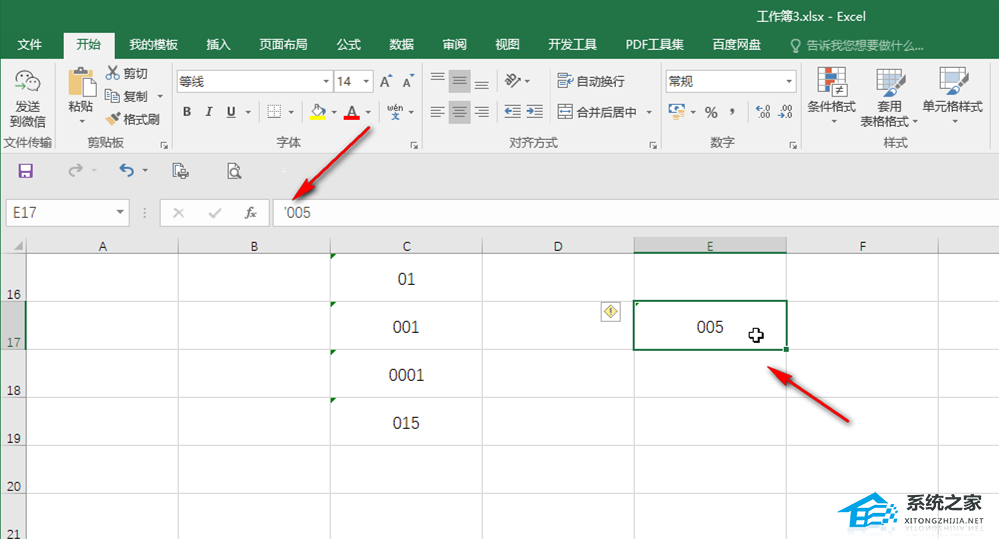
Task: Apply the yellow fill color swatch
Action: coord(318,112)
